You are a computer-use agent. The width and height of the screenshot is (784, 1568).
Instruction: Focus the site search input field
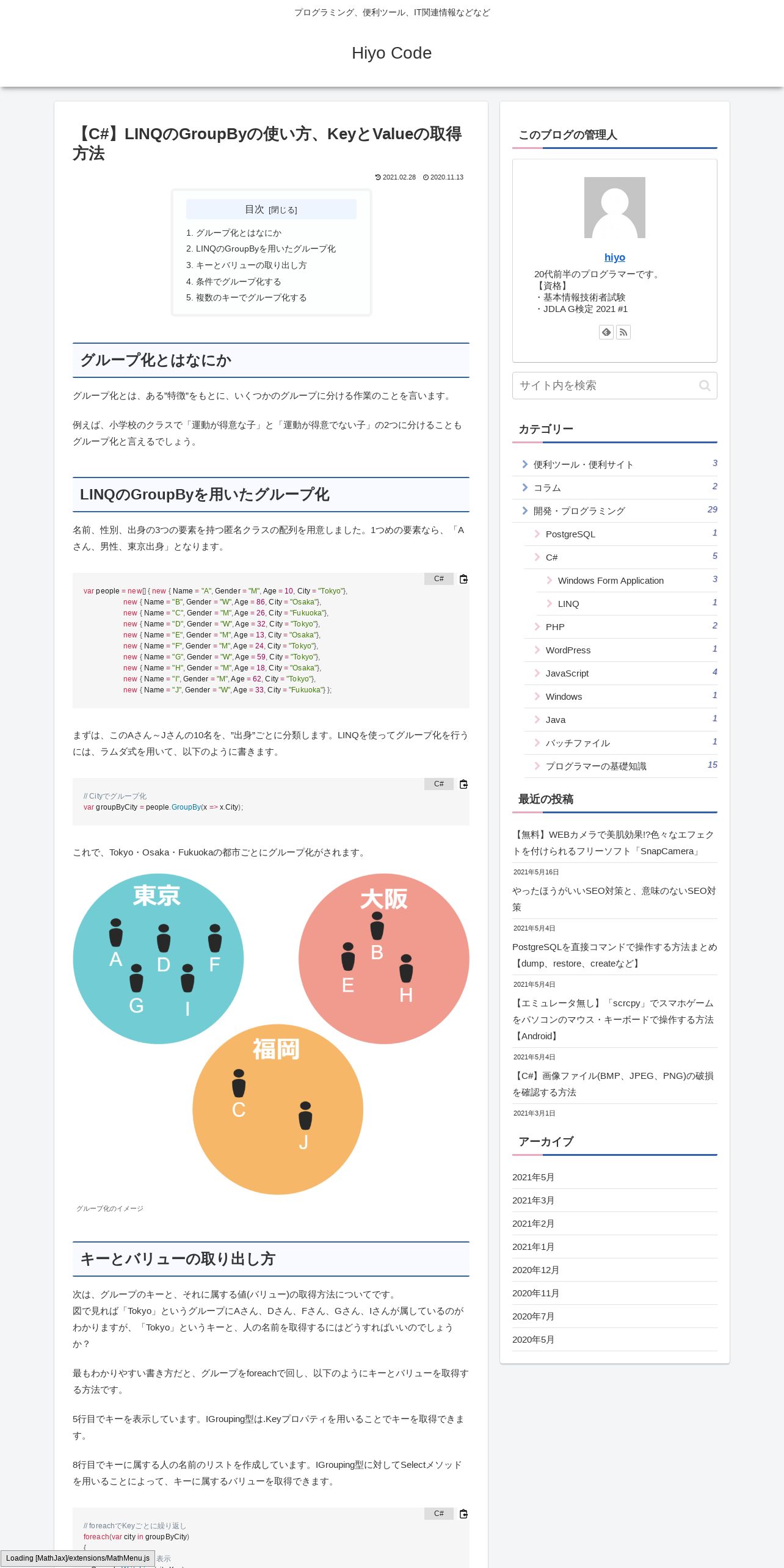tap(615, 385)
